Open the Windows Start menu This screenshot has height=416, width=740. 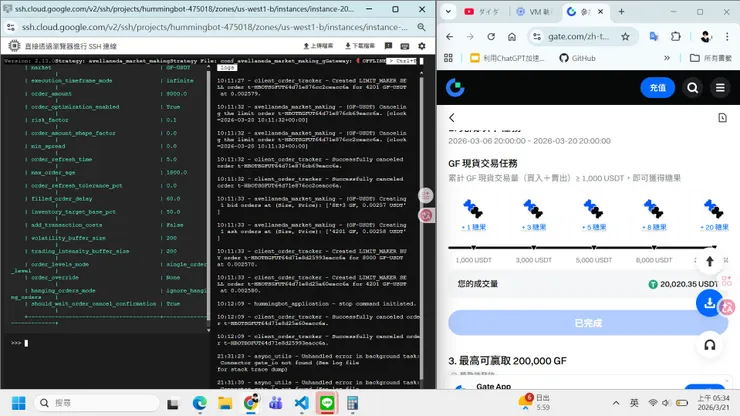[x=19, y=403]
